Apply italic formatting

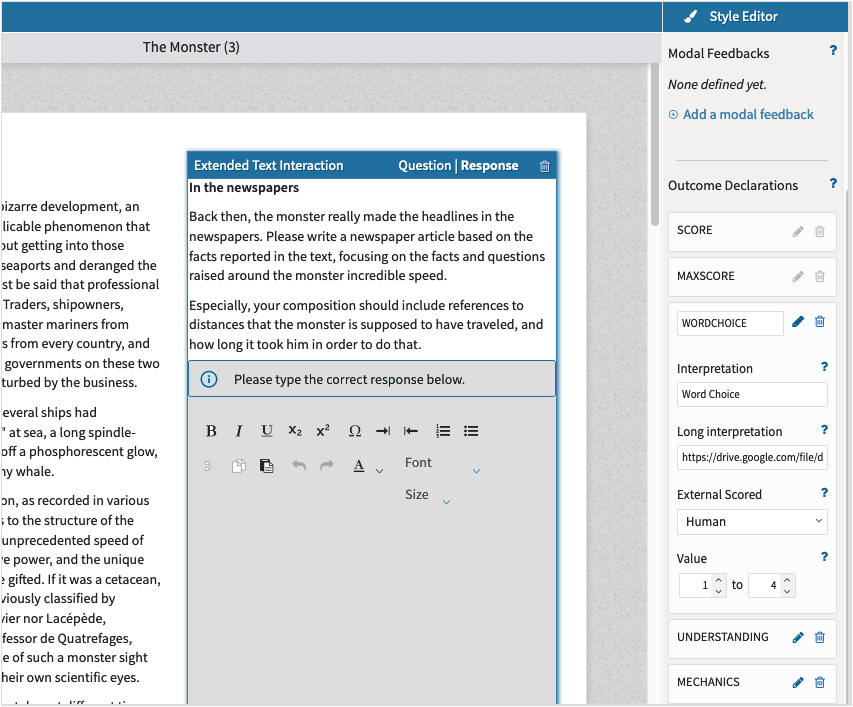pos(239,431)
